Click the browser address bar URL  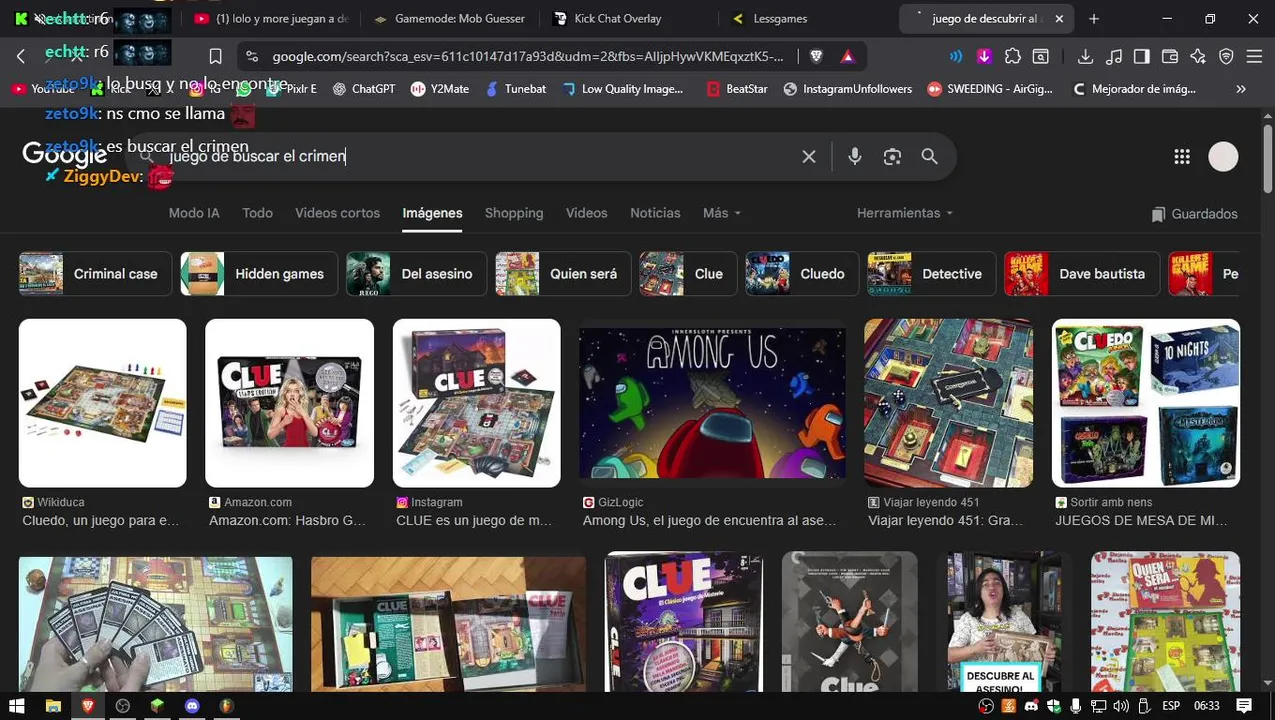527,57
